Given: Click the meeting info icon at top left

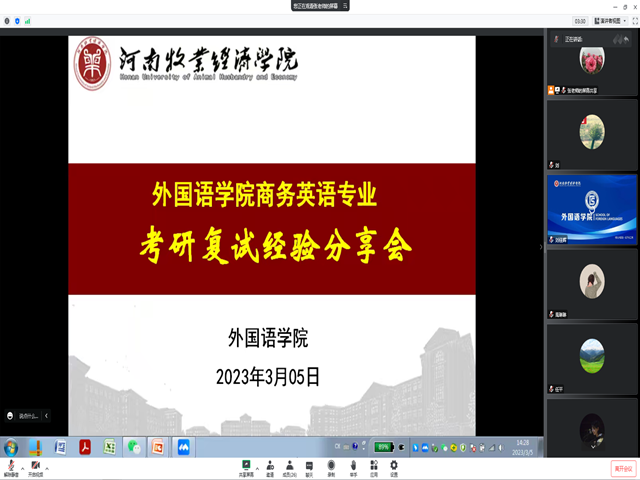Looking at the screenshot, I should coord(6,20).
